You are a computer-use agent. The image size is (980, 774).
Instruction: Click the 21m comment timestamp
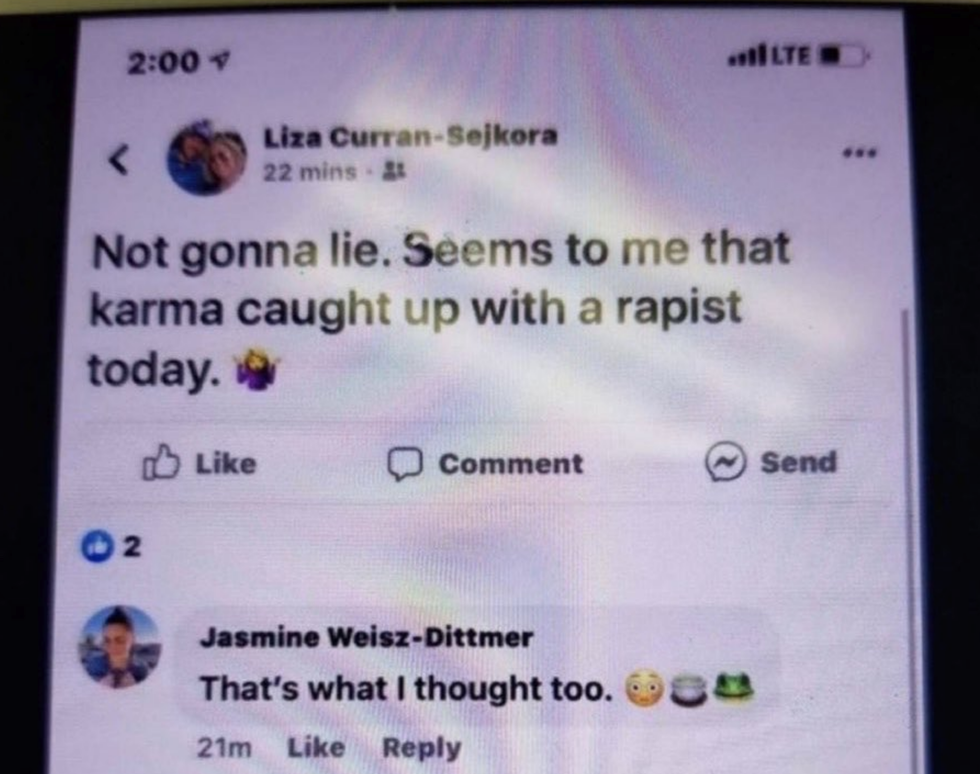click(224, 748)
